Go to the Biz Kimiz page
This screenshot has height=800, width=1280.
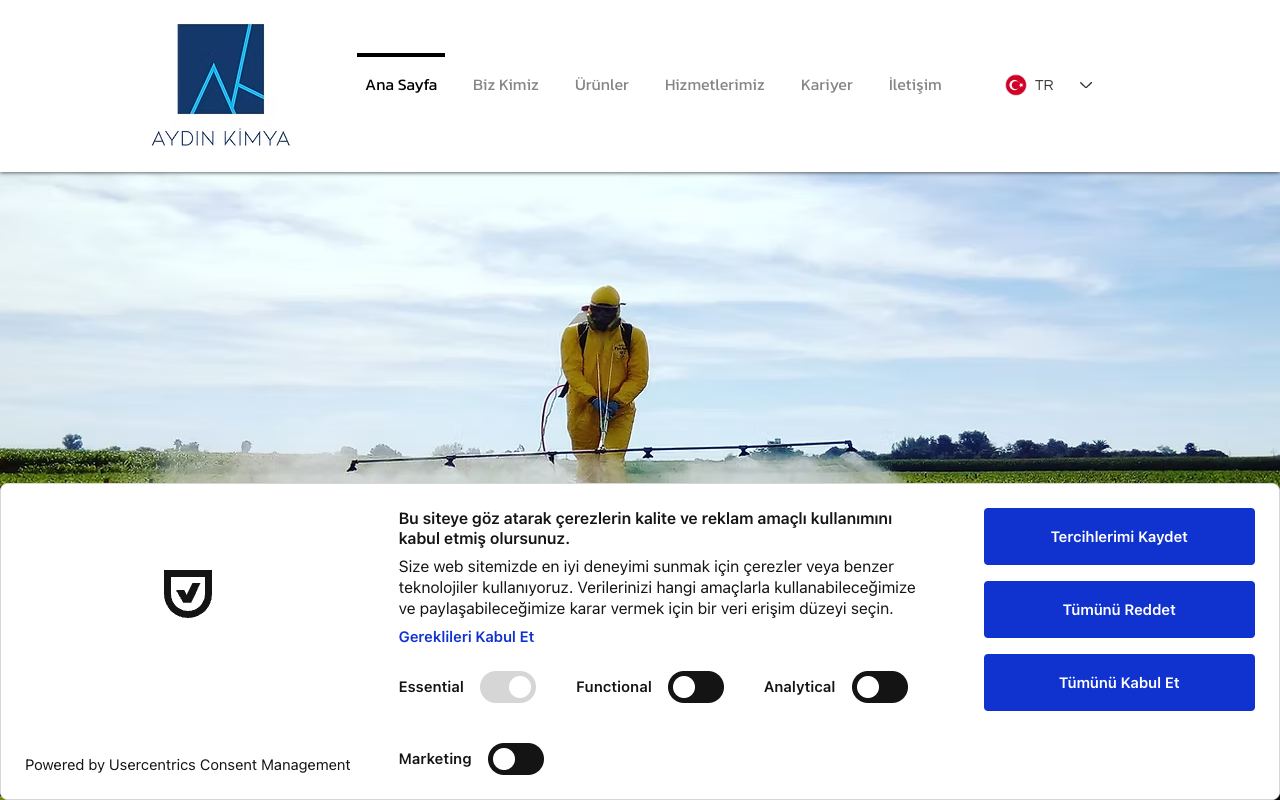[506, 85]
